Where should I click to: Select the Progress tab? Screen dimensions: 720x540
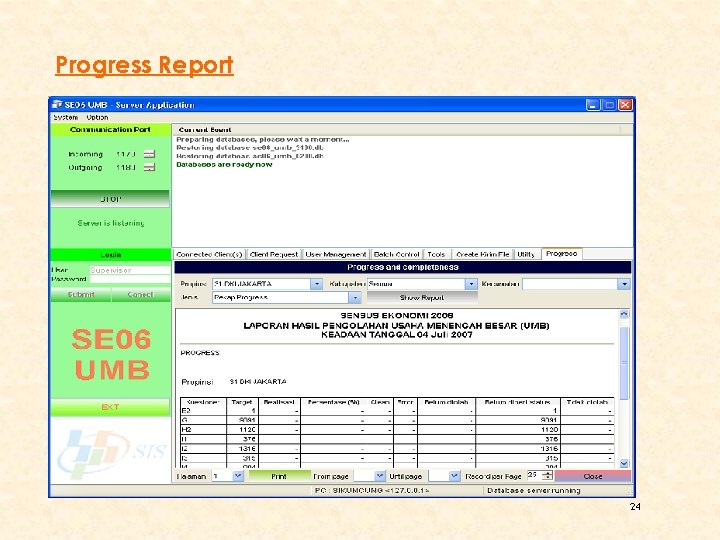click(562, 253)
